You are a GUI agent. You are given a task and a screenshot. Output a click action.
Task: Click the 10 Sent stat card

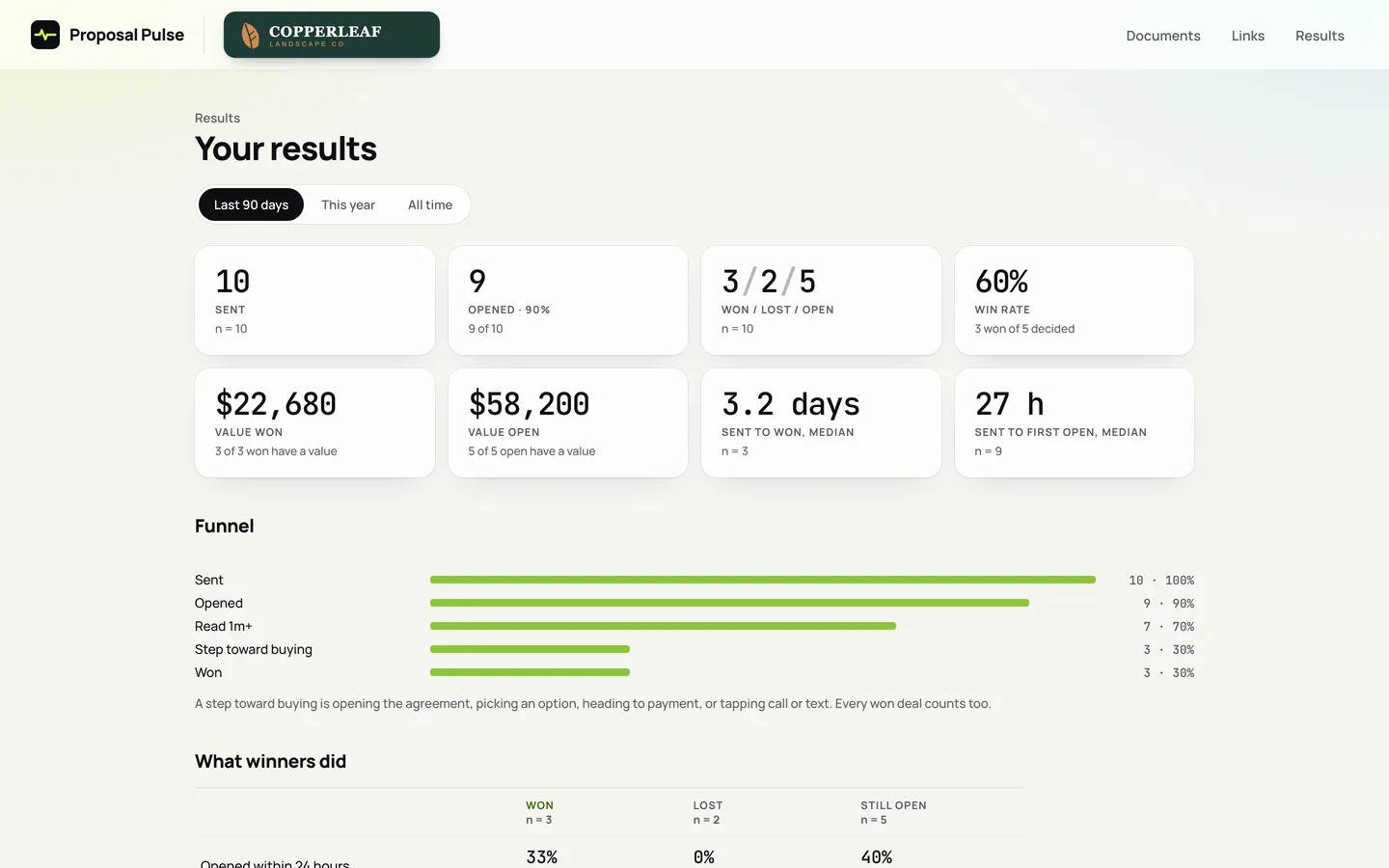coord(314,300)
